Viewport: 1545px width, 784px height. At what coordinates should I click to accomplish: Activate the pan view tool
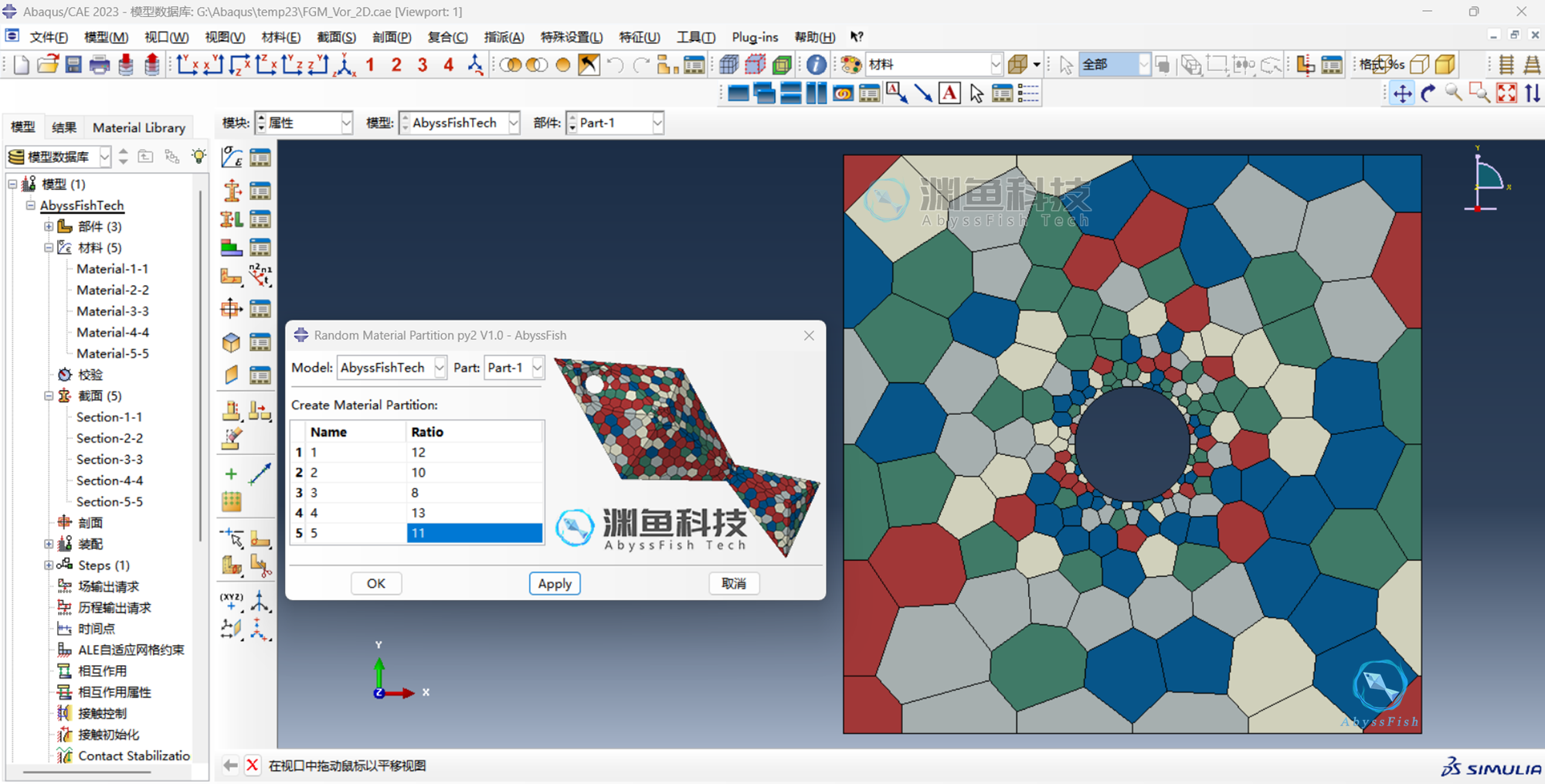click(1402, 93)
